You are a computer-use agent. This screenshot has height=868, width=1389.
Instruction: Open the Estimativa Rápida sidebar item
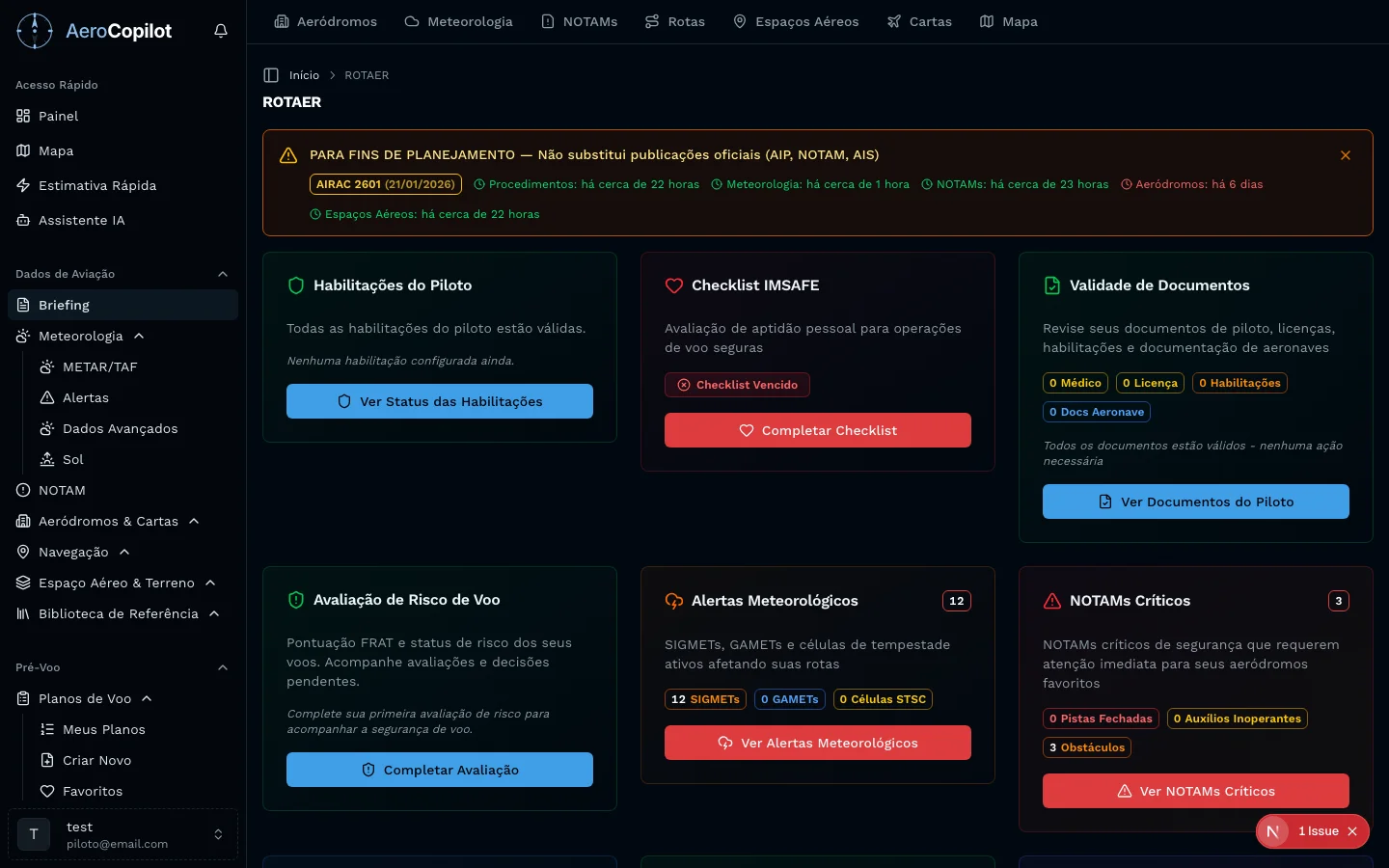[x=96, y=185]
